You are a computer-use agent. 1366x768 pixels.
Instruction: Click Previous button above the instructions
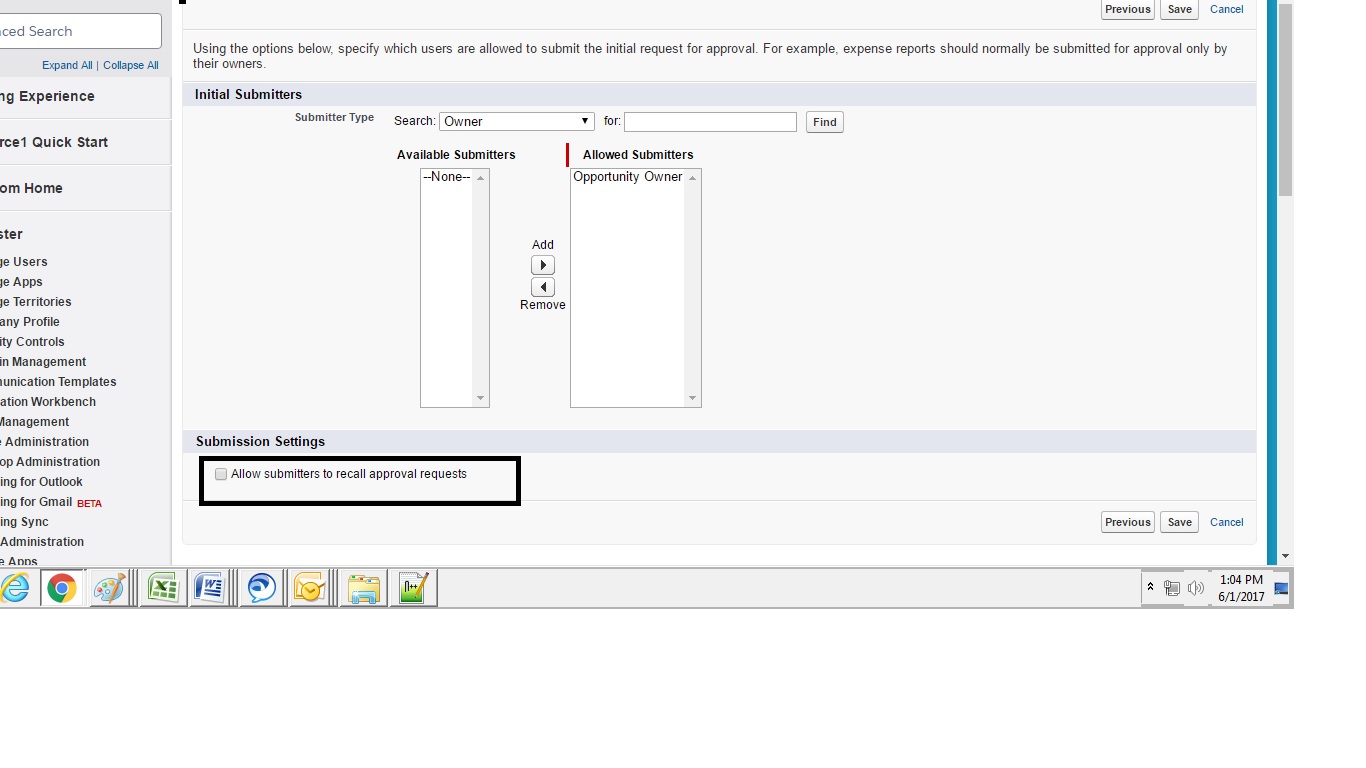(1128, 9)
